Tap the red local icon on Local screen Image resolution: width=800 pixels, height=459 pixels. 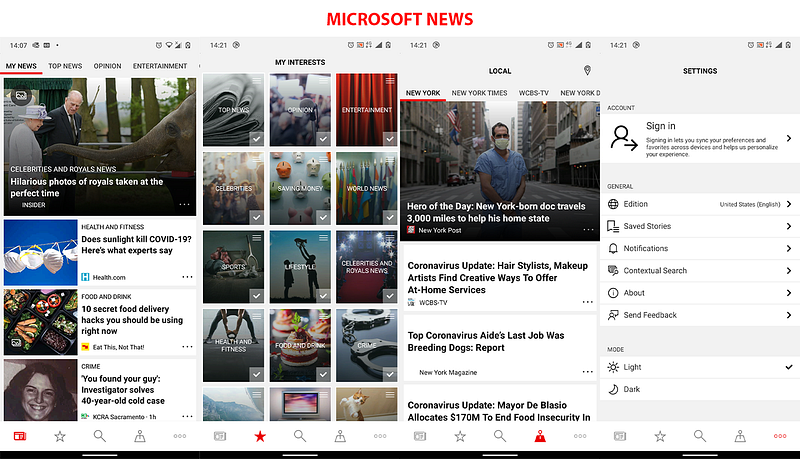[540, 436]
